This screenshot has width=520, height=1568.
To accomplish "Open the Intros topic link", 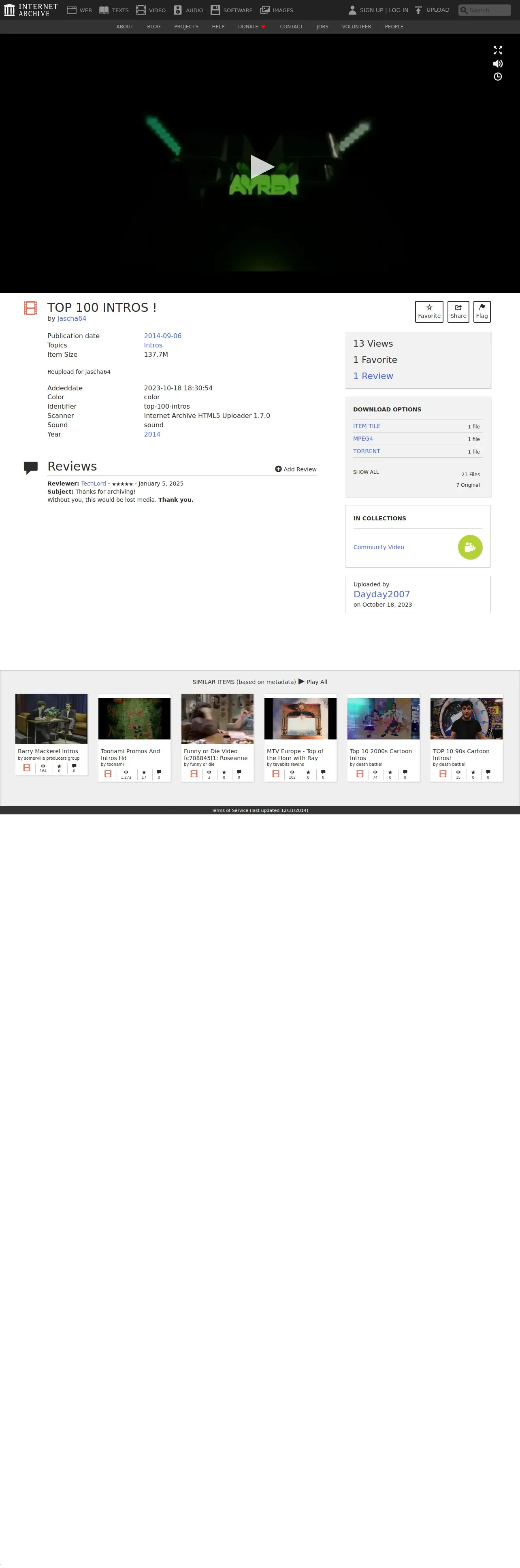I will (153, 345).
